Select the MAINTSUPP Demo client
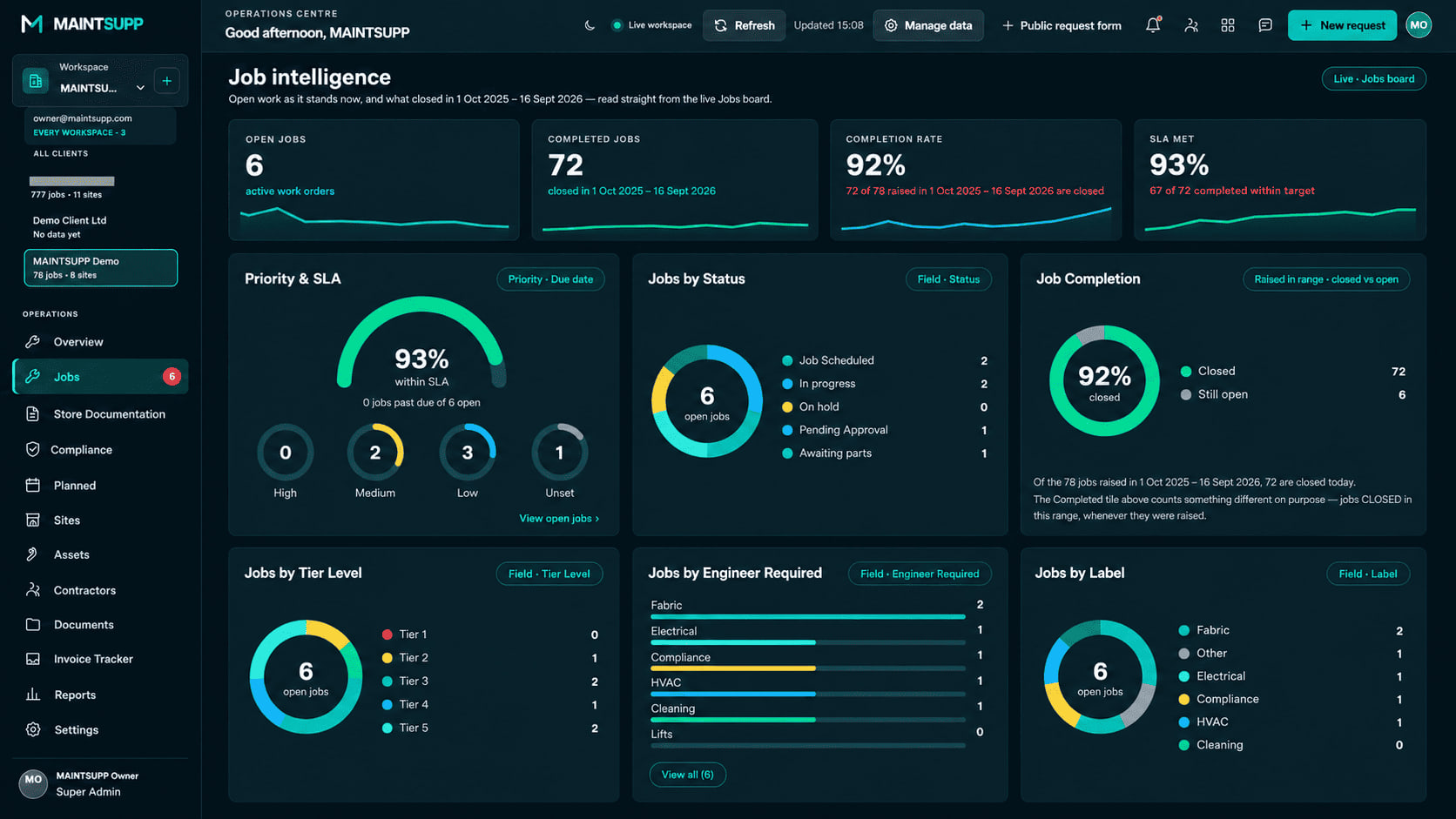This screenshot has width=1456, height=819. [x=100, y=268]
